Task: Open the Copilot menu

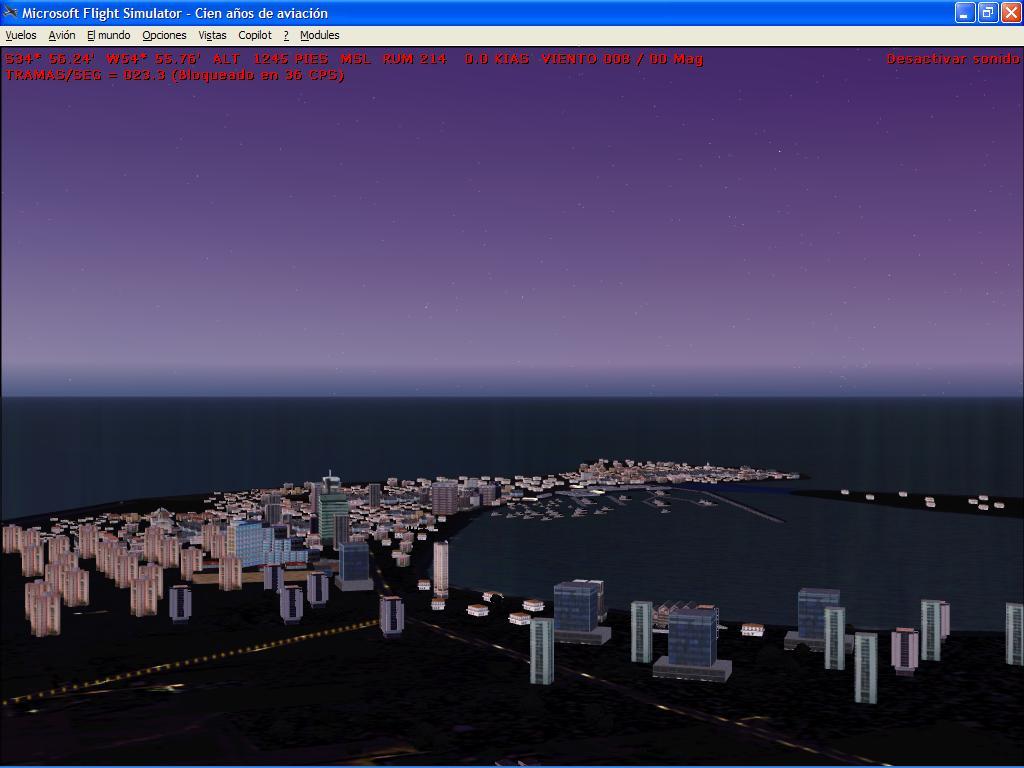Action: point(255,35)
